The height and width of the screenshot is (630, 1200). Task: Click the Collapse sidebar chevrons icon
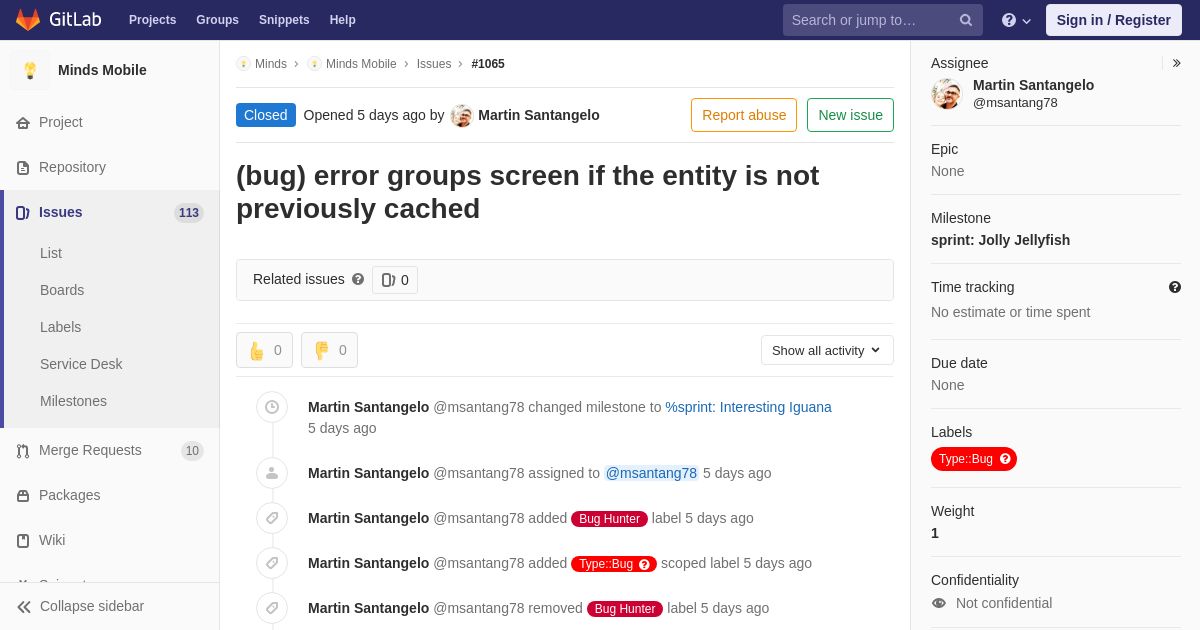tap(24, 607)
